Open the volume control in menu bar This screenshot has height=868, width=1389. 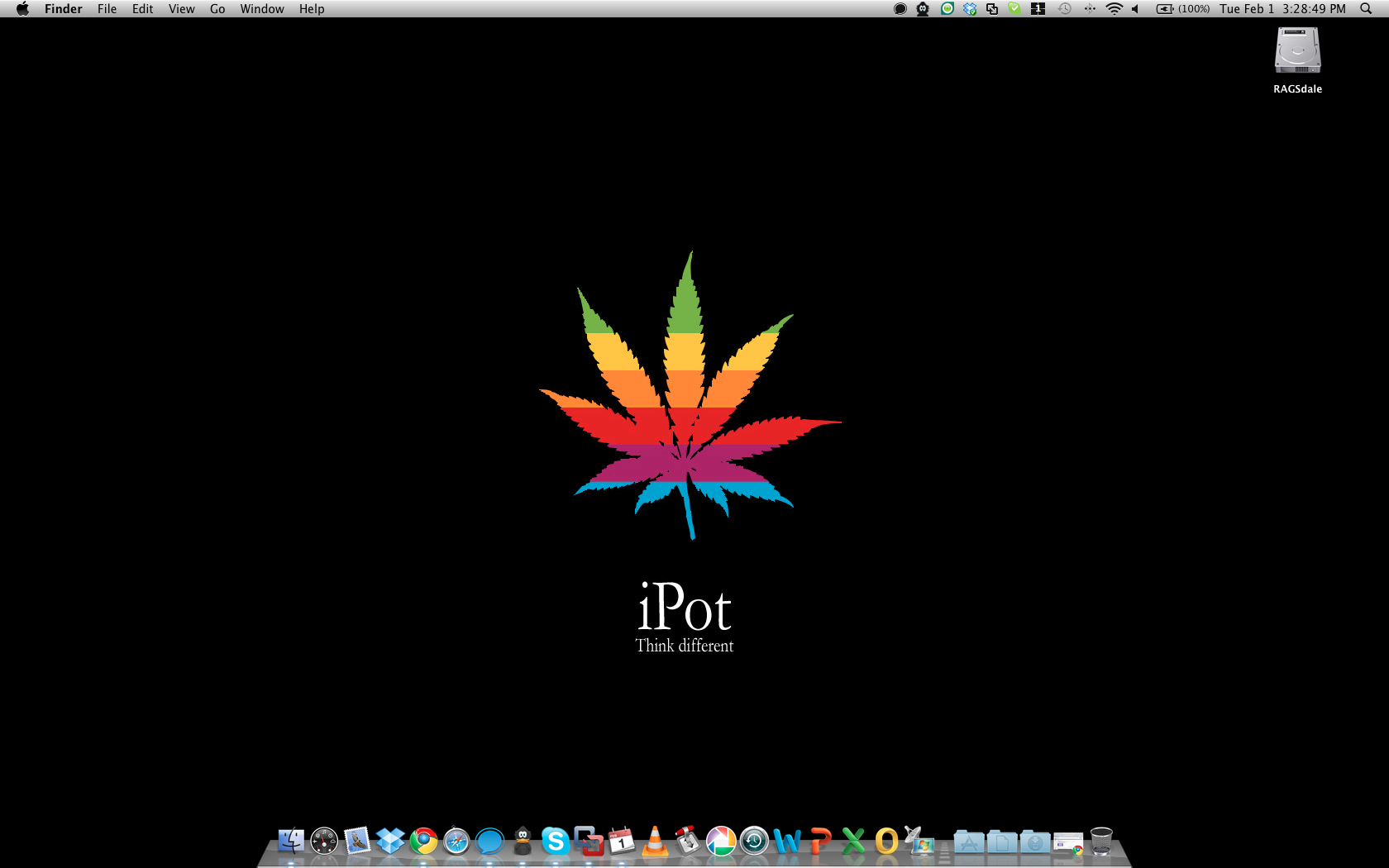[1136, 8]
